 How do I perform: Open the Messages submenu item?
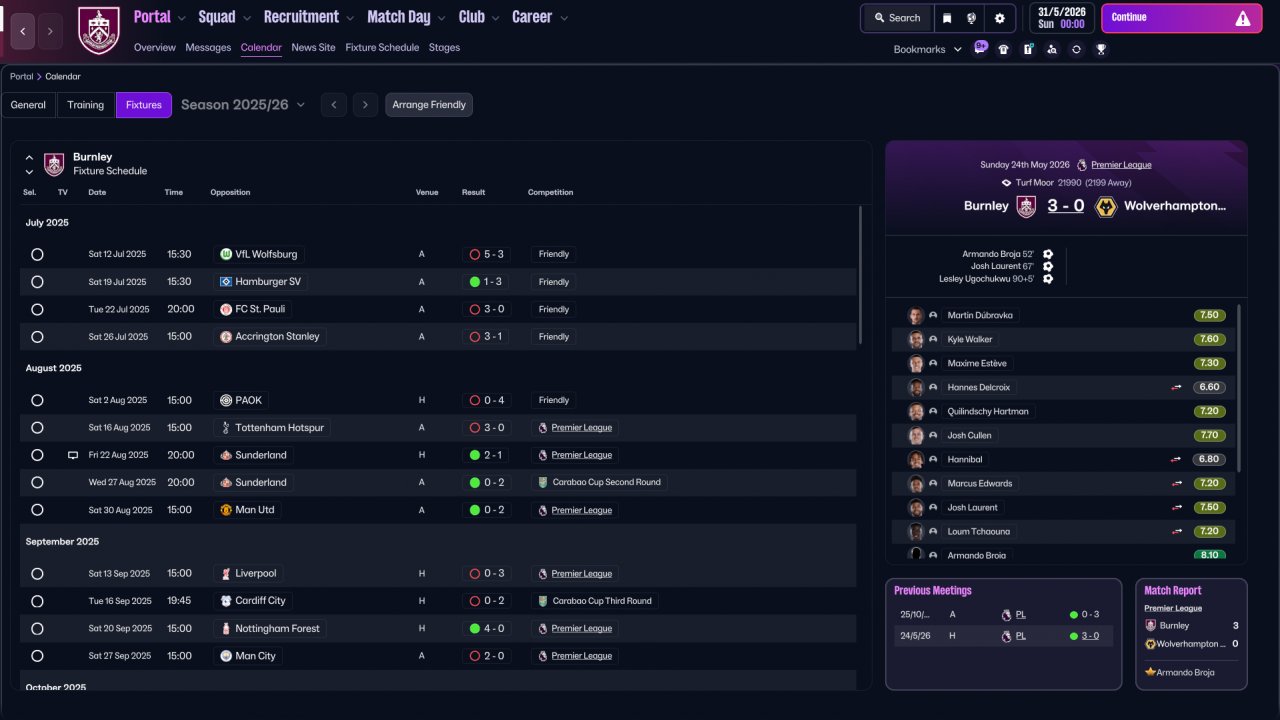(x=208, y=48)
